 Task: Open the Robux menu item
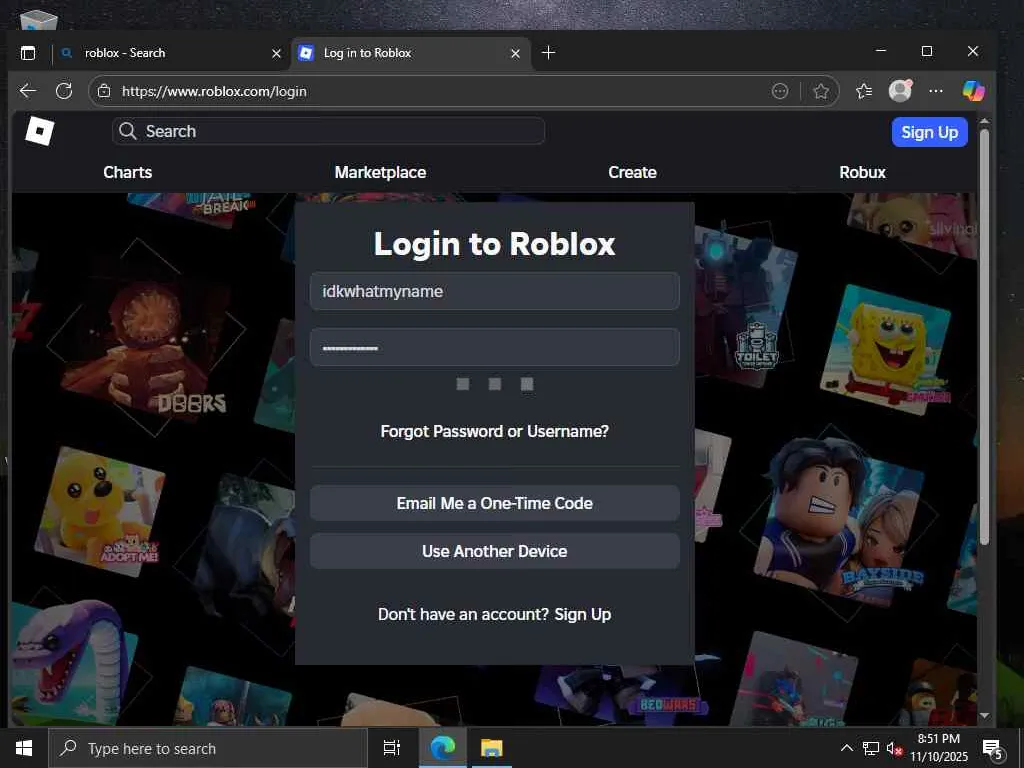click(x=862, y=172)
